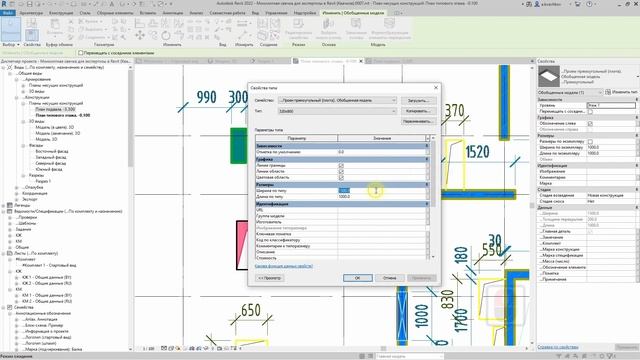This screenshot has height=360, width=640.
Task: Switch to 'Конструкция' ribbon tab
Action: pyautogui.click(x=61, y=13)
